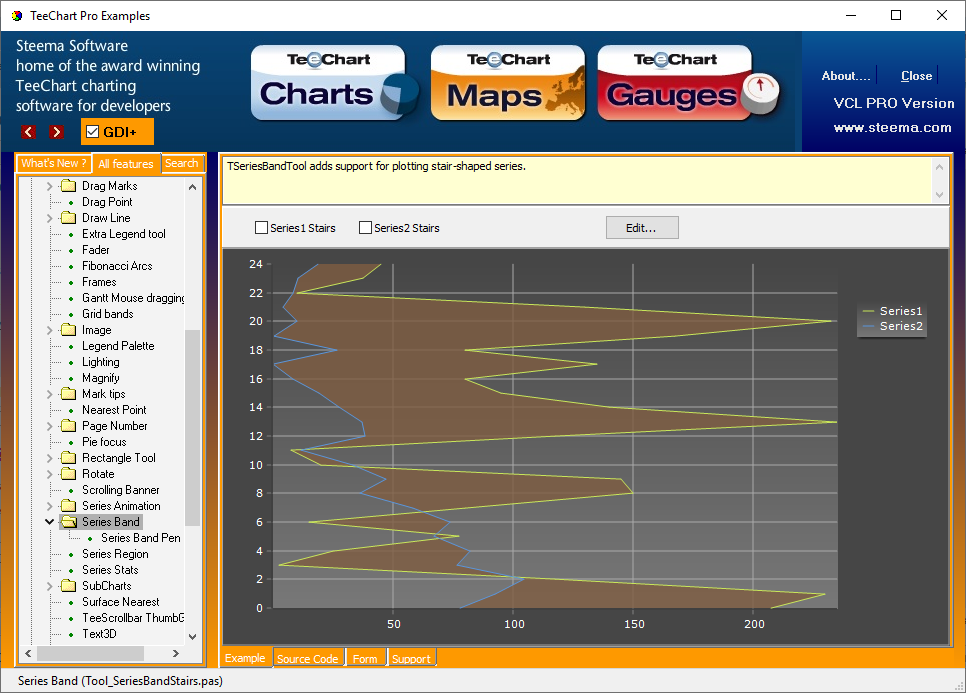Image resolution: width=966 pixels, height=693 pixels.
Task: Go to next example with red right arrow
Action: coord(57,132)
